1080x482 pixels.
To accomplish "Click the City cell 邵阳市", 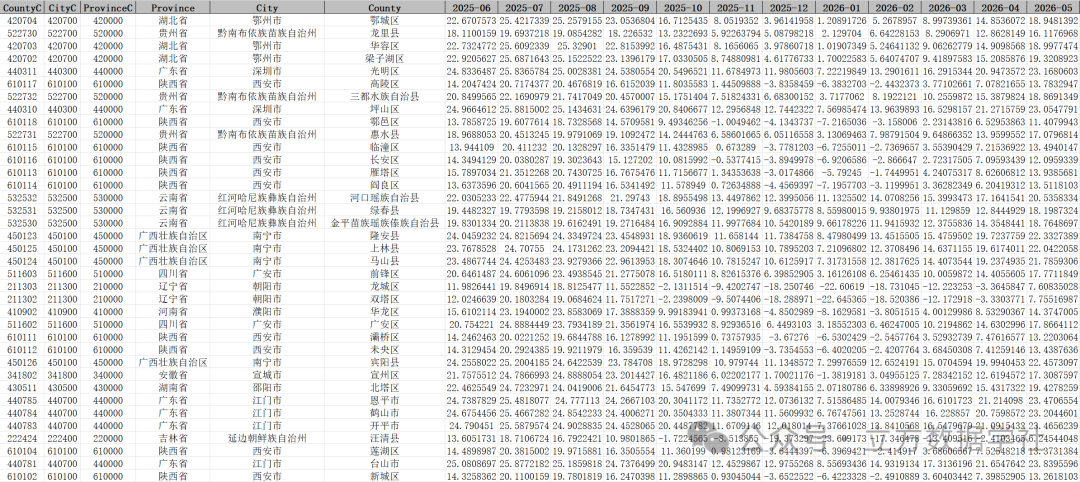I will coord(267,388).
